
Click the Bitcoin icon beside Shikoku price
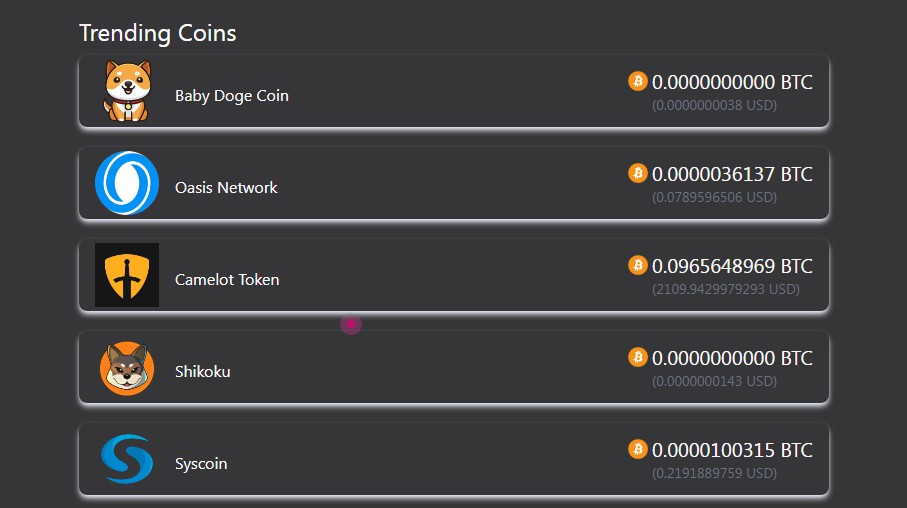(638, 357)
